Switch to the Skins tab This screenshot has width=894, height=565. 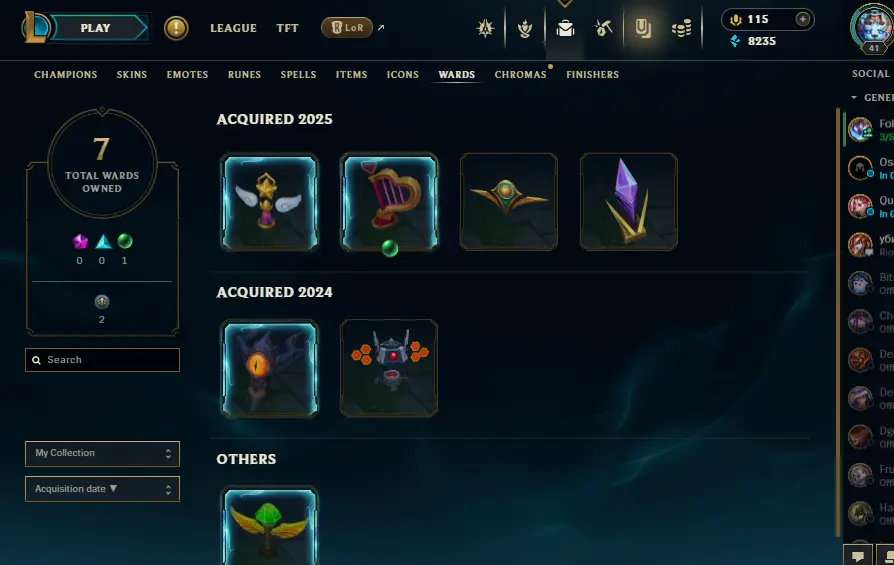coord(132,75)
